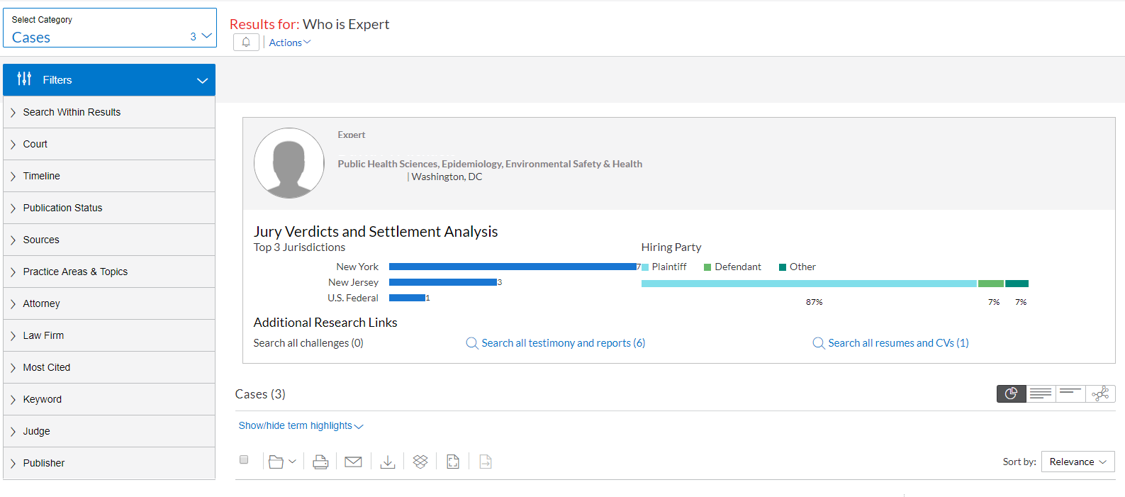This screenshot has height=497, width=1125.
Task: Open the Select Category Cases dropdown
Action: coord(110,28)
